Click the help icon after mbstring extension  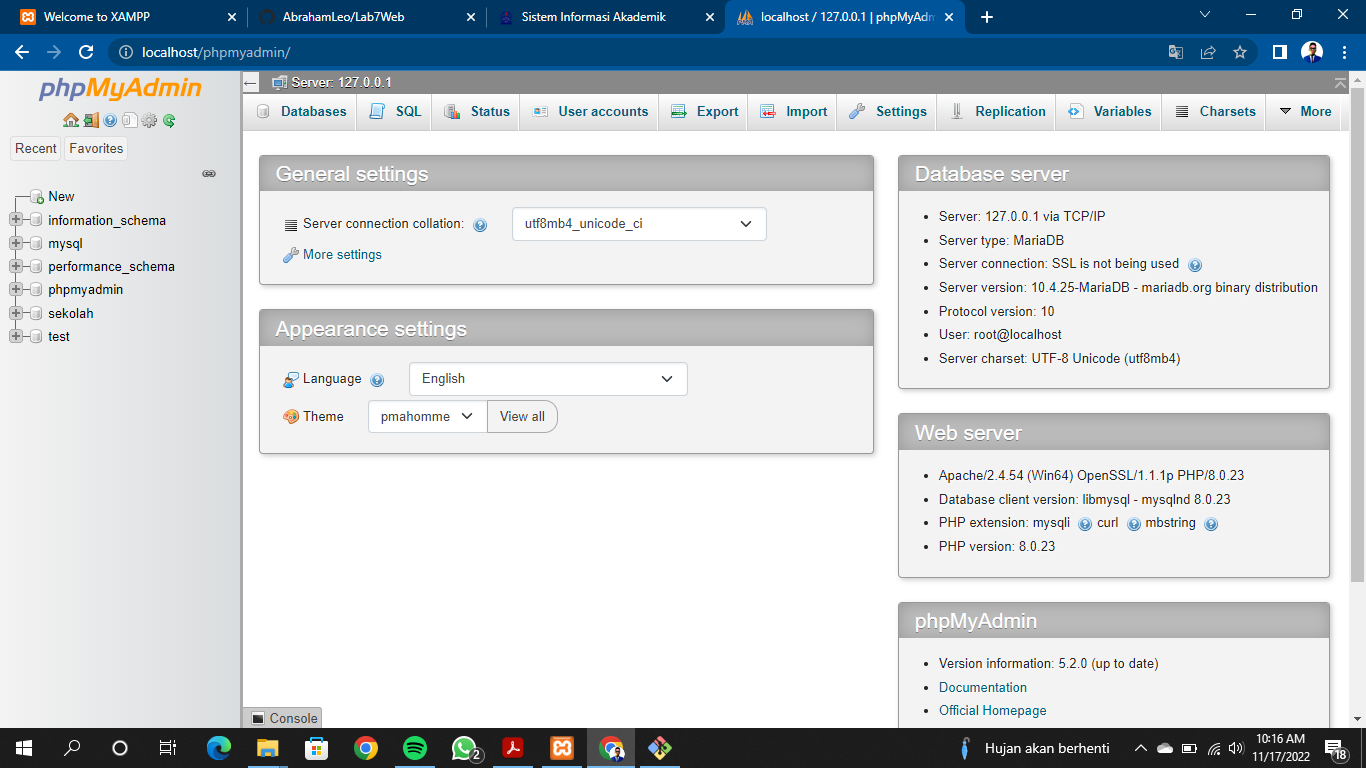(x=1211, y=524)
